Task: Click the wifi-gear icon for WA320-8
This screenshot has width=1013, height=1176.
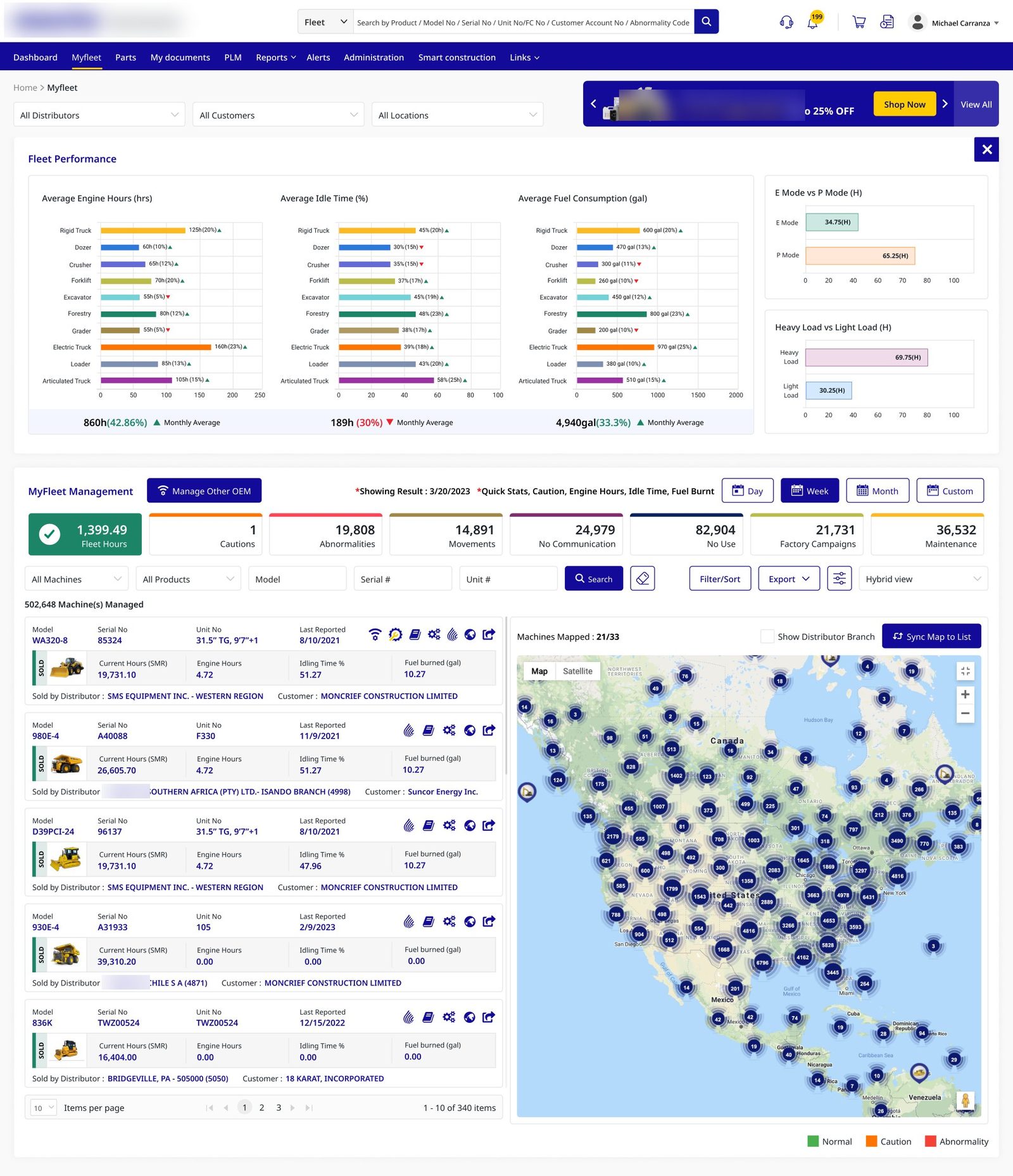Action: (375, 634)
